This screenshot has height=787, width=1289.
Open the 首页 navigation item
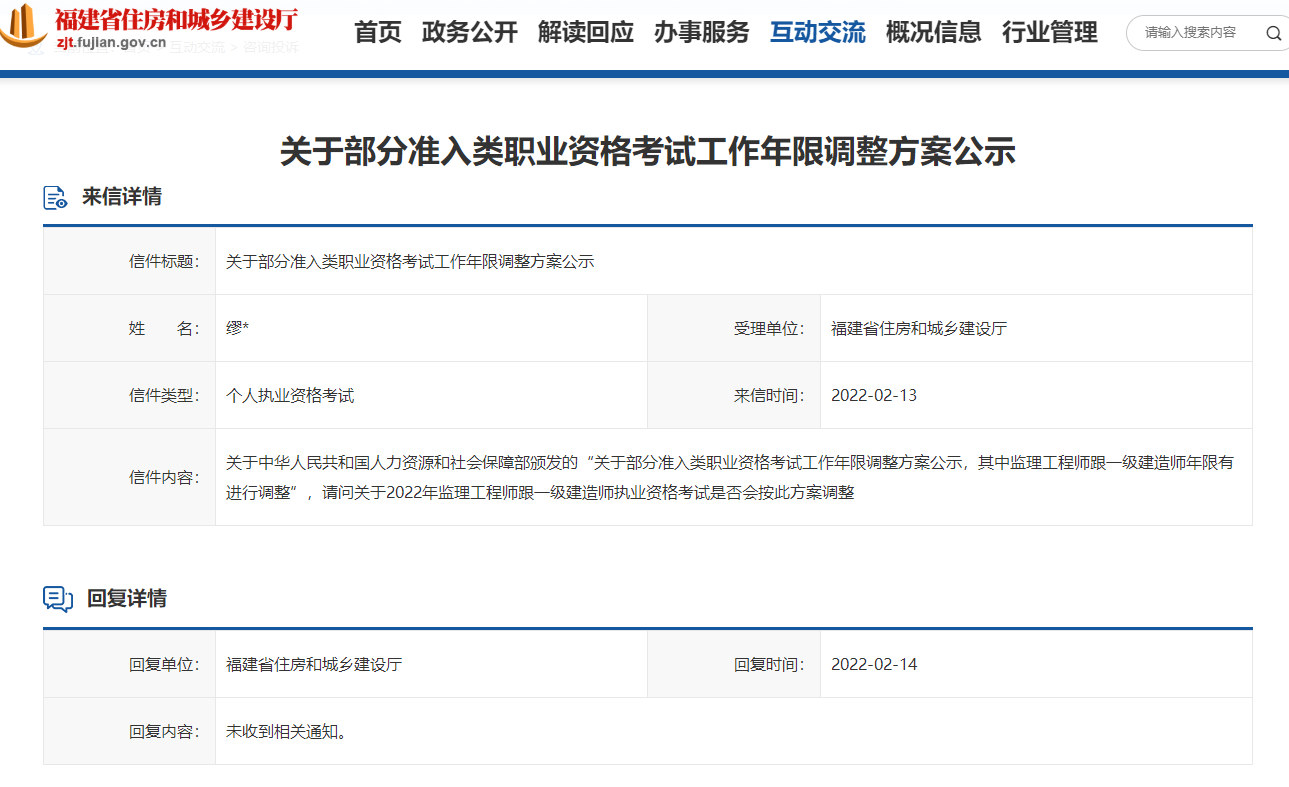coord(378,33)
